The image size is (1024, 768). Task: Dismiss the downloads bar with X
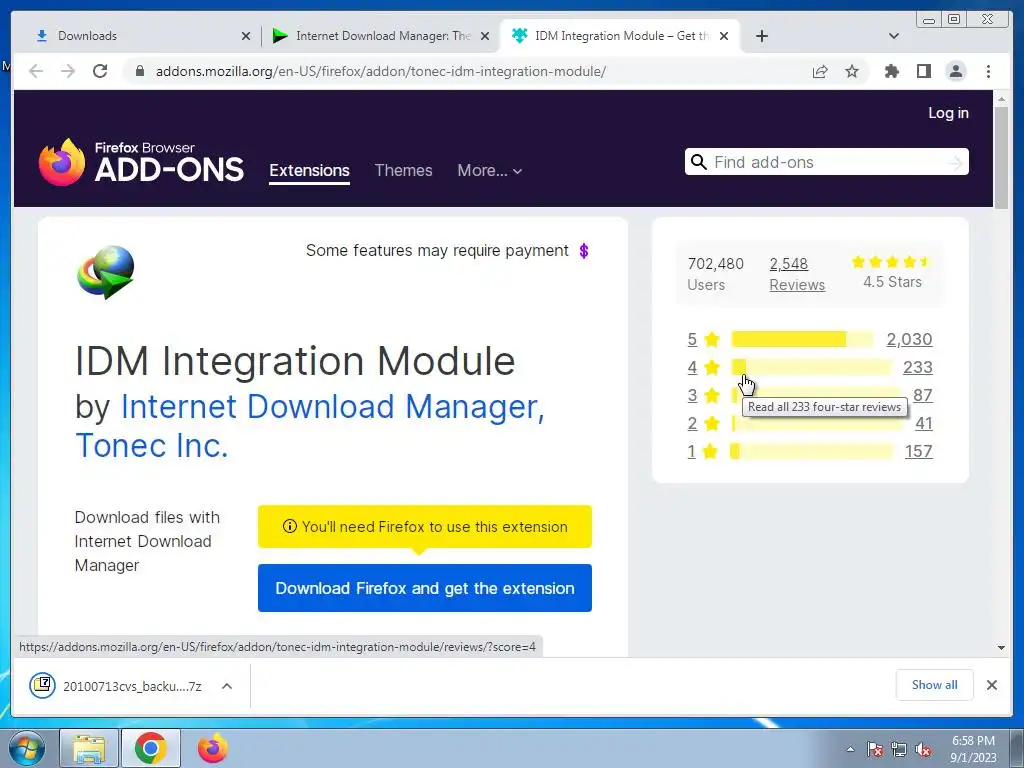991,685
